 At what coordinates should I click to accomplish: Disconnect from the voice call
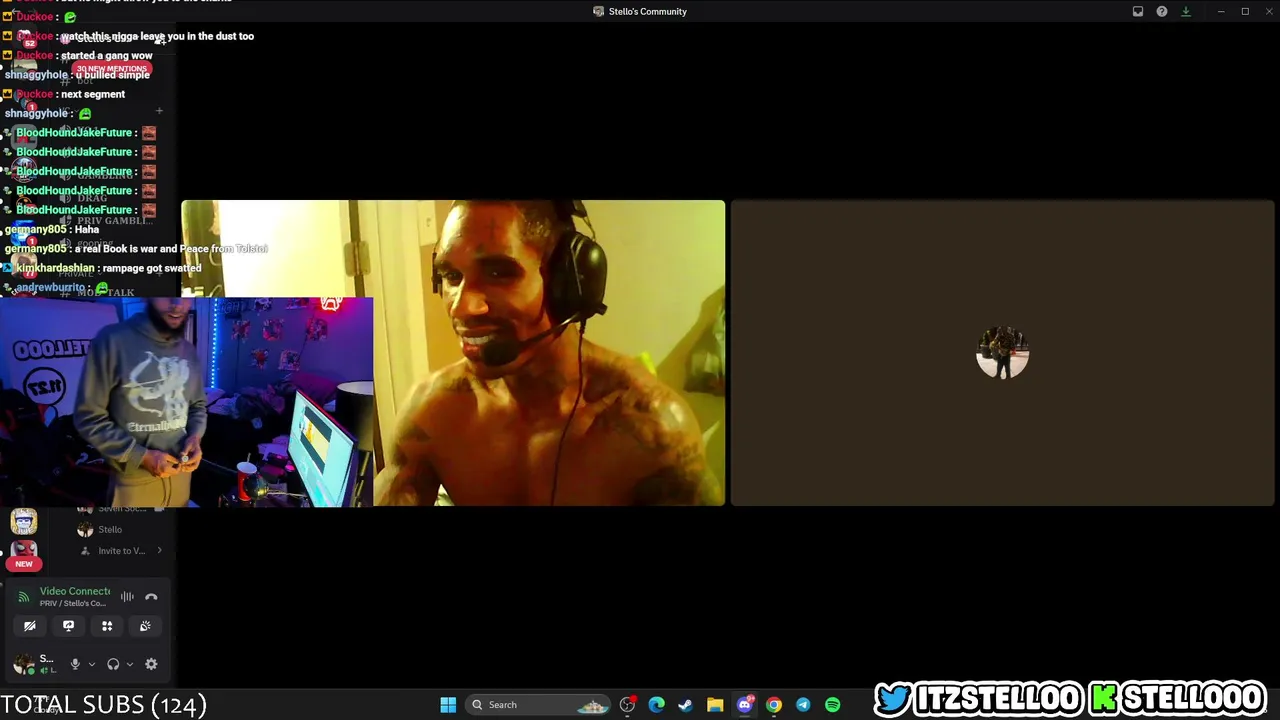[151, 597]
